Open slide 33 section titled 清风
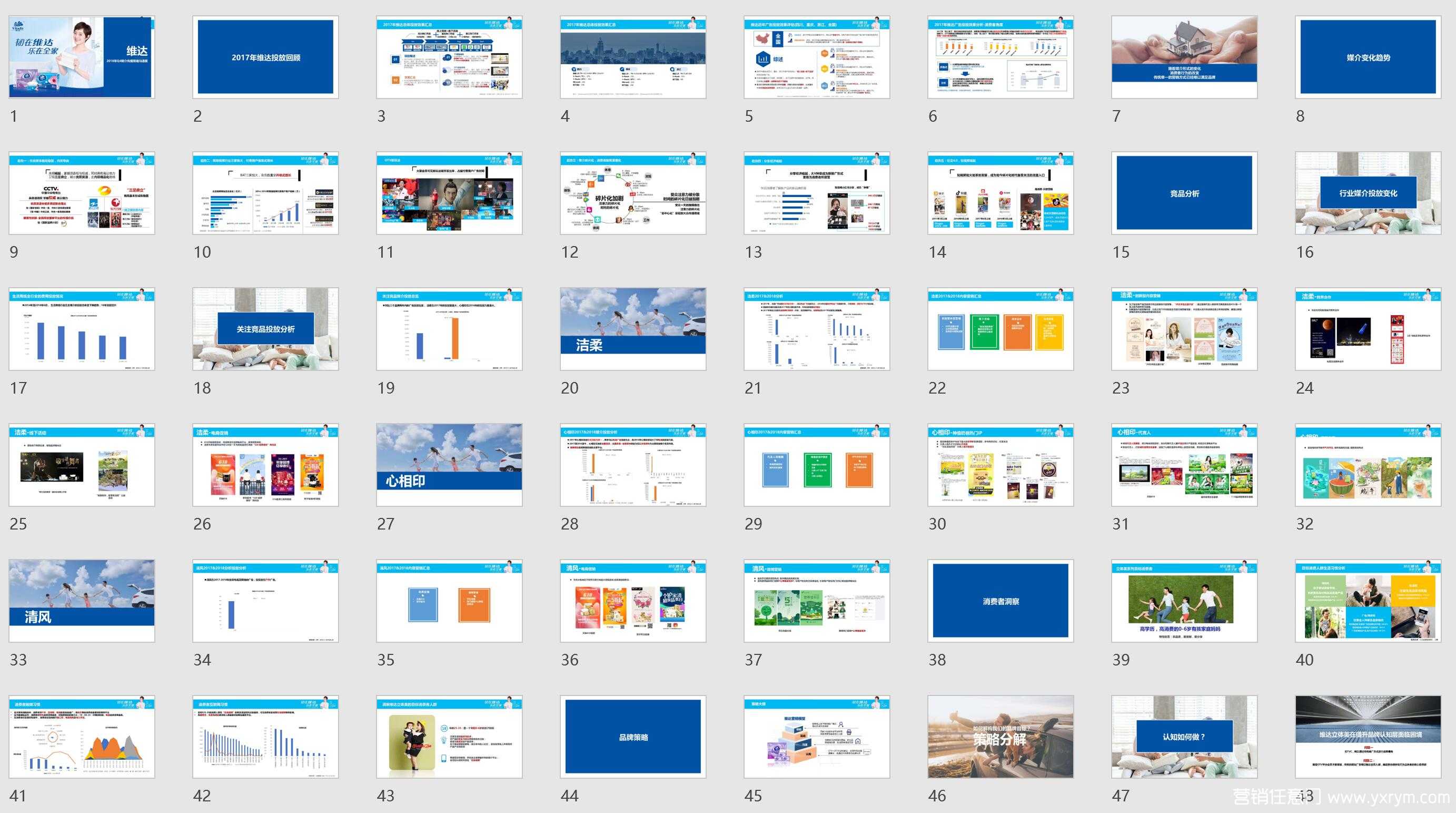Image resolution: width=1456 pixels, height=813 pixels. point(82,601)
